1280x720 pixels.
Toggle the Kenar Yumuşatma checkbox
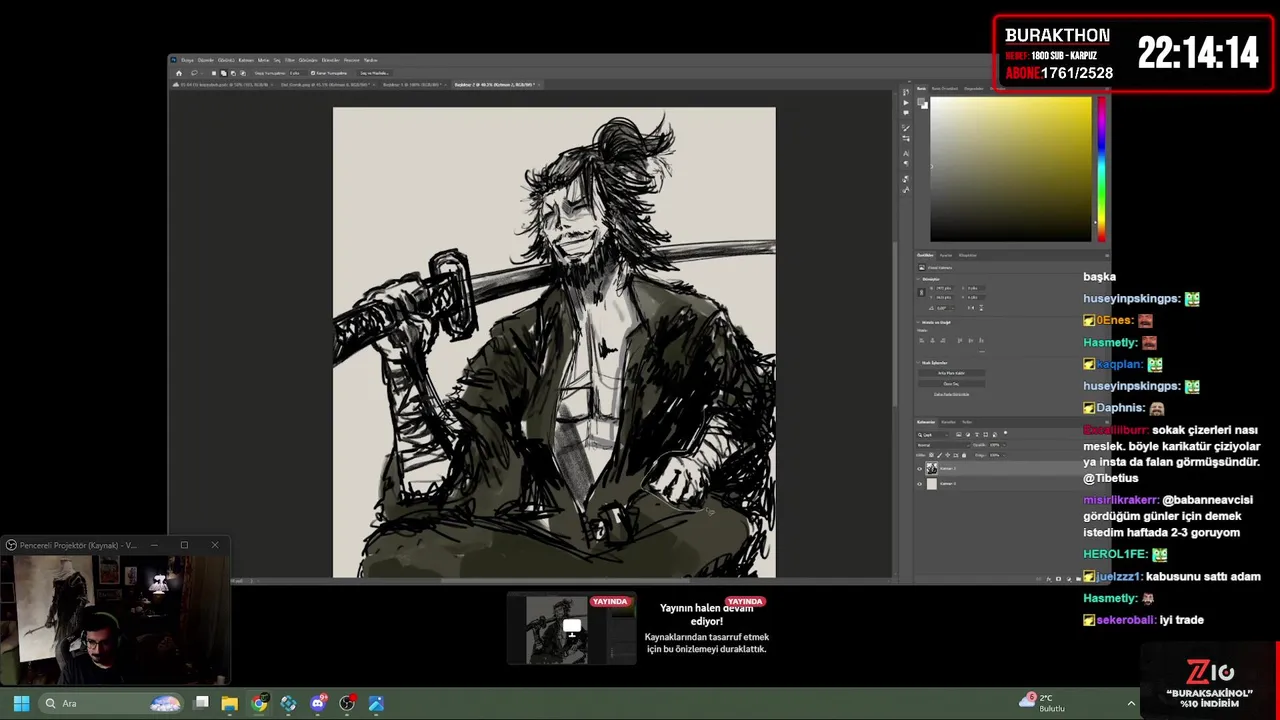point(312,73)
